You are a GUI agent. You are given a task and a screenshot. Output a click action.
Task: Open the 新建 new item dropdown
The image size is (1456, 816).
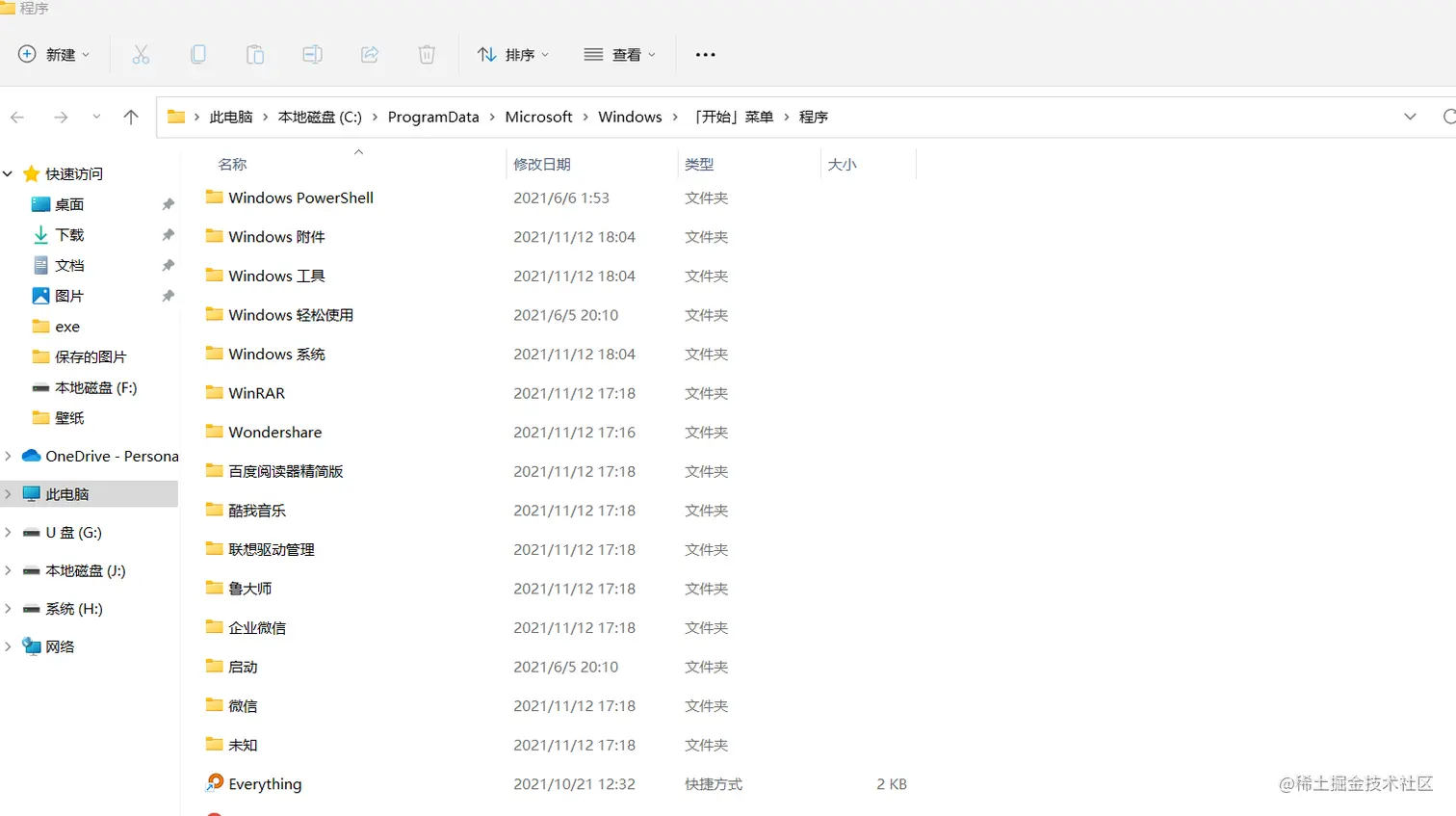(54, 55)
